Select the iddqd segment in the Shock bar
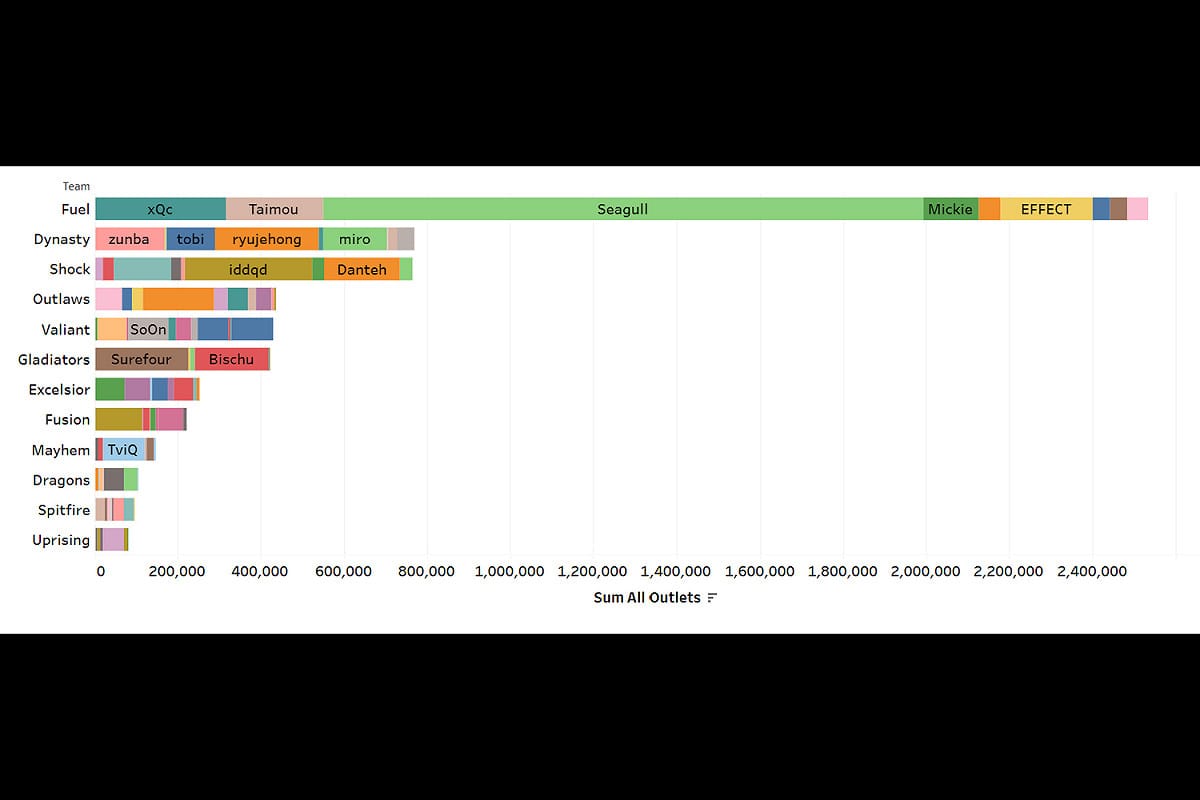Screen dimensions: 1200x800 (249, 269)
